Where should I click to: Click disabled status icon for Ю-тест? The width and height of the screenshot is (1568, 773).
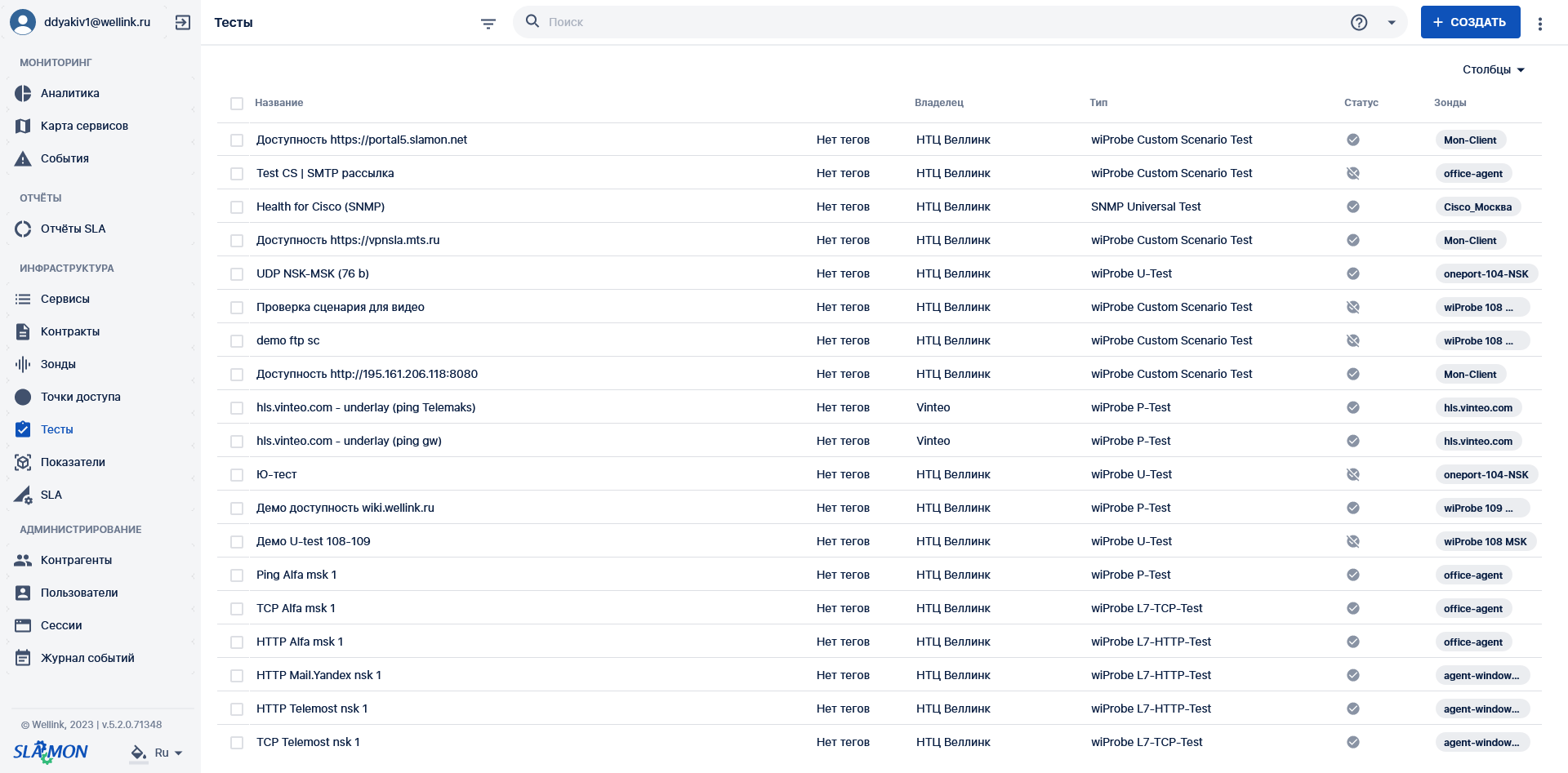[x=1353, y=474]
